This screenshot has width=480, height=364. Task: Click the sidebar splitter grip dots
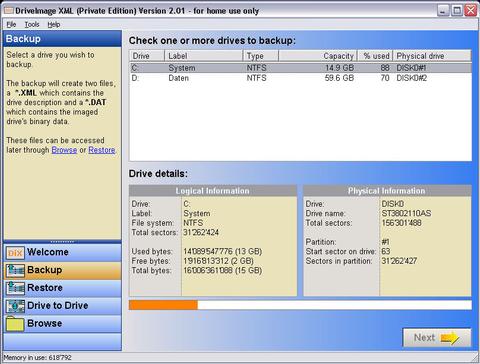click(x=62, y=241)
